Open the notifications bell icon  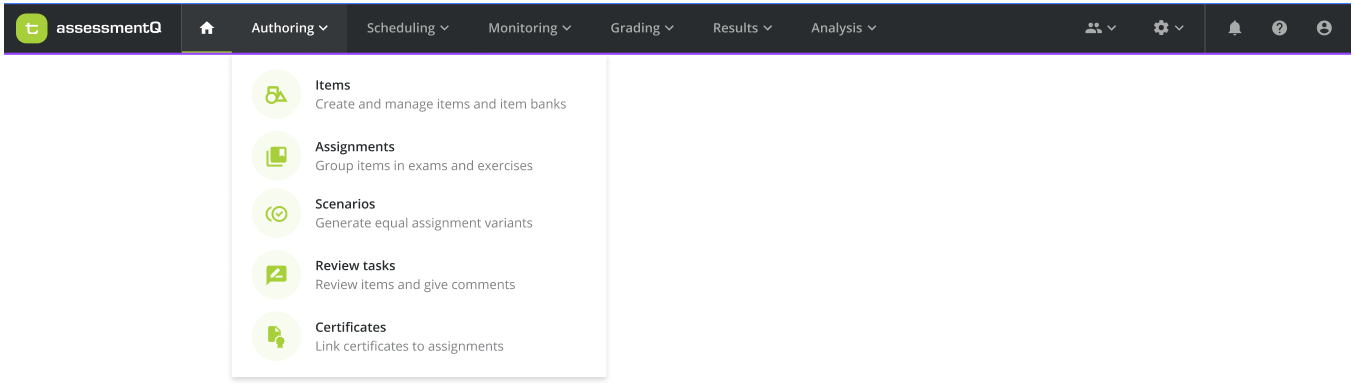point(1235,28)
